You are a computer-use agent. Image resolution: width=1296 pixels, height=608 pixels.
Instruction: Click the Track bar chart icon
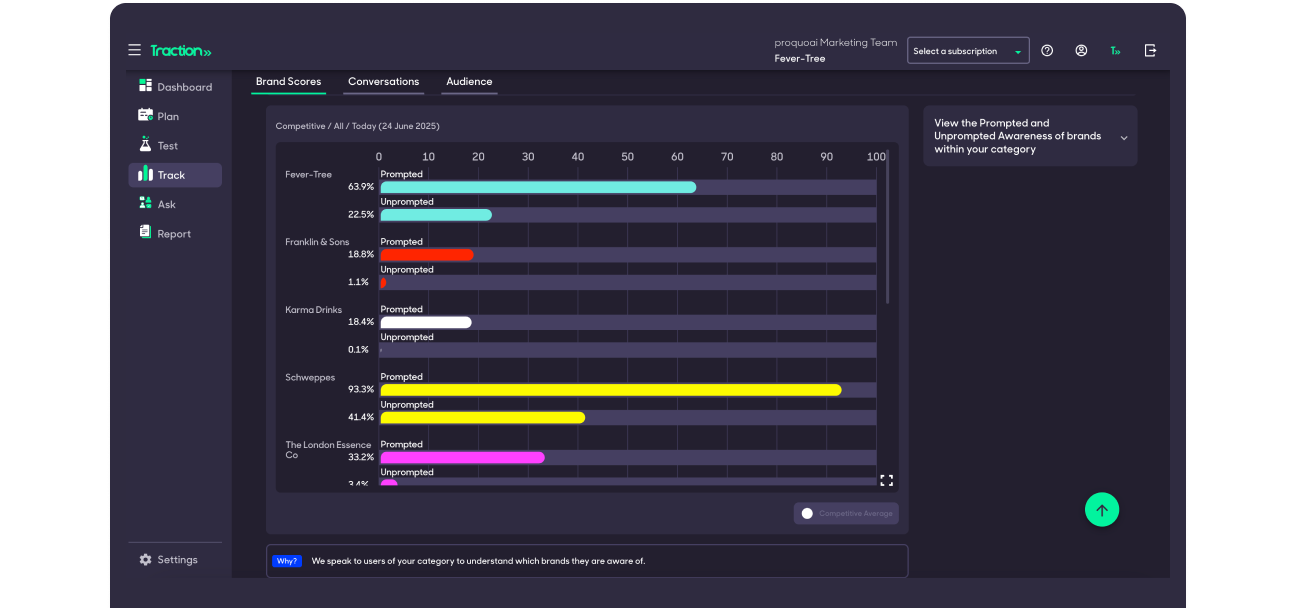tap(145, 174)
